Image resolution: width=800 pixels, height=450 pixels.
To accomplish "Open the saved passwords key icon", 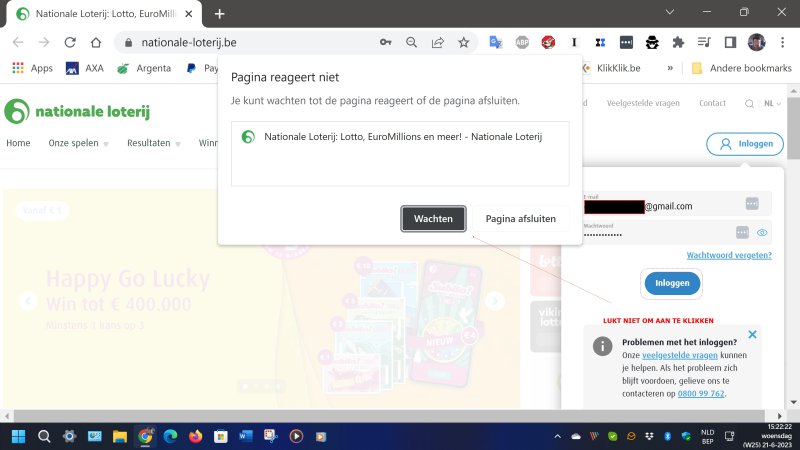I will point(385,43).
